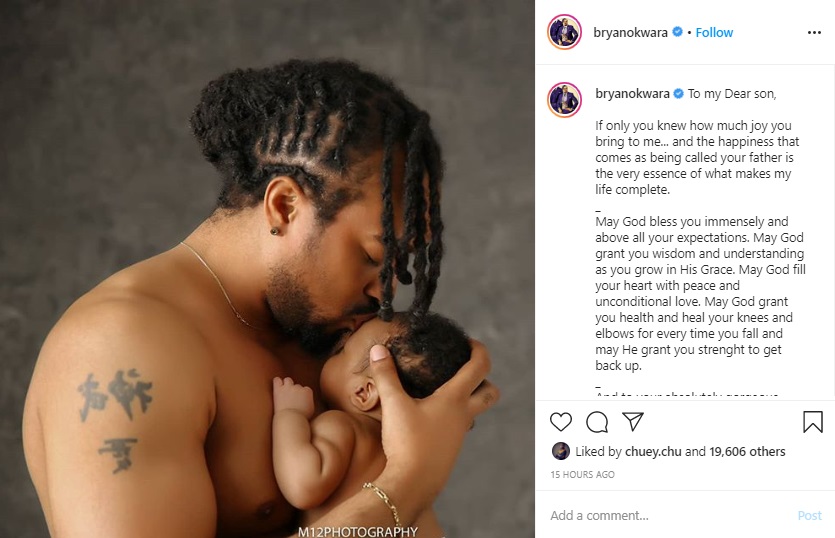Click the chuey.chu liker avatar
Image resolution: width=835 pixels, height=538 pixels.
point(561,451)
